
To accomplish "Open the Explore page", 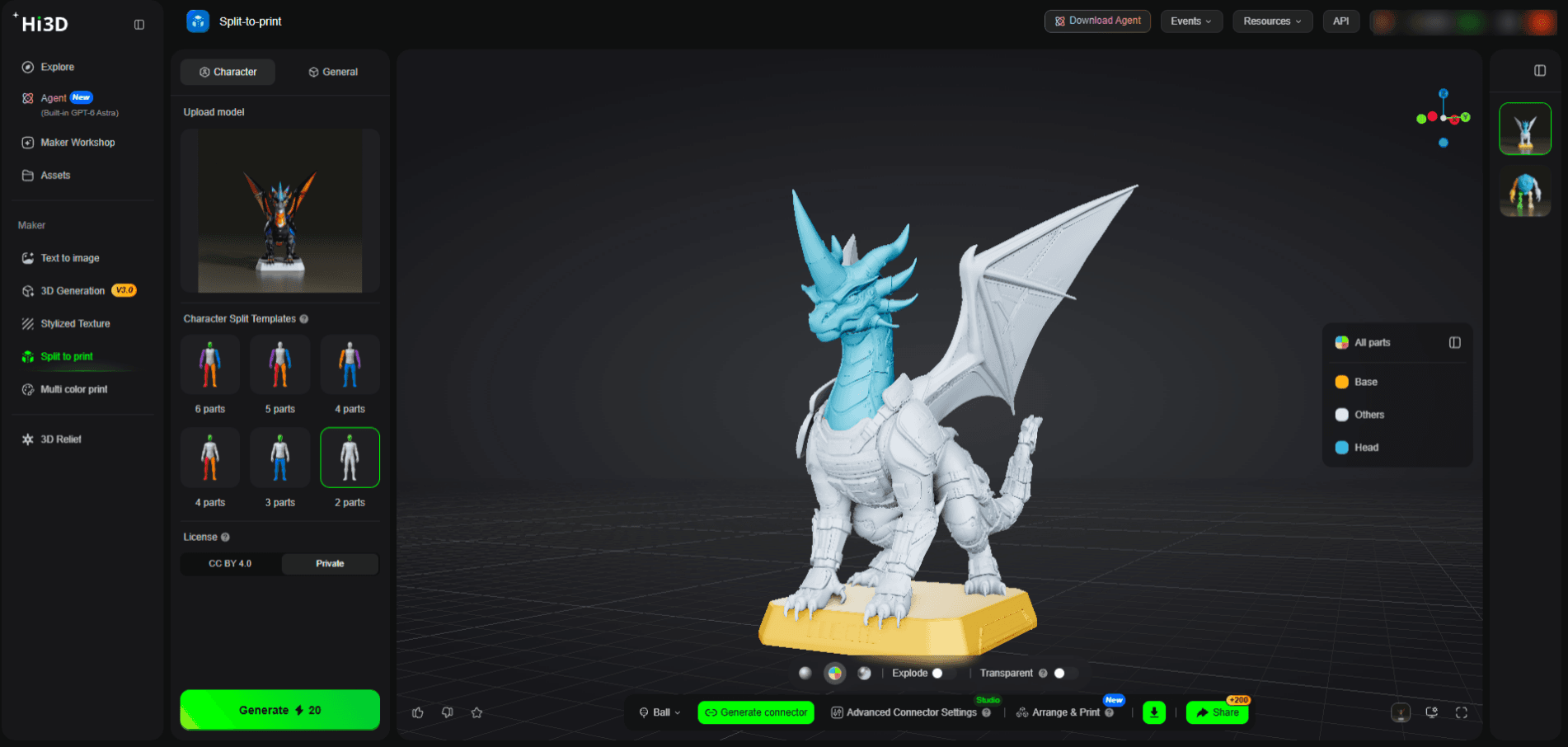I will click(x=49, y=67).
